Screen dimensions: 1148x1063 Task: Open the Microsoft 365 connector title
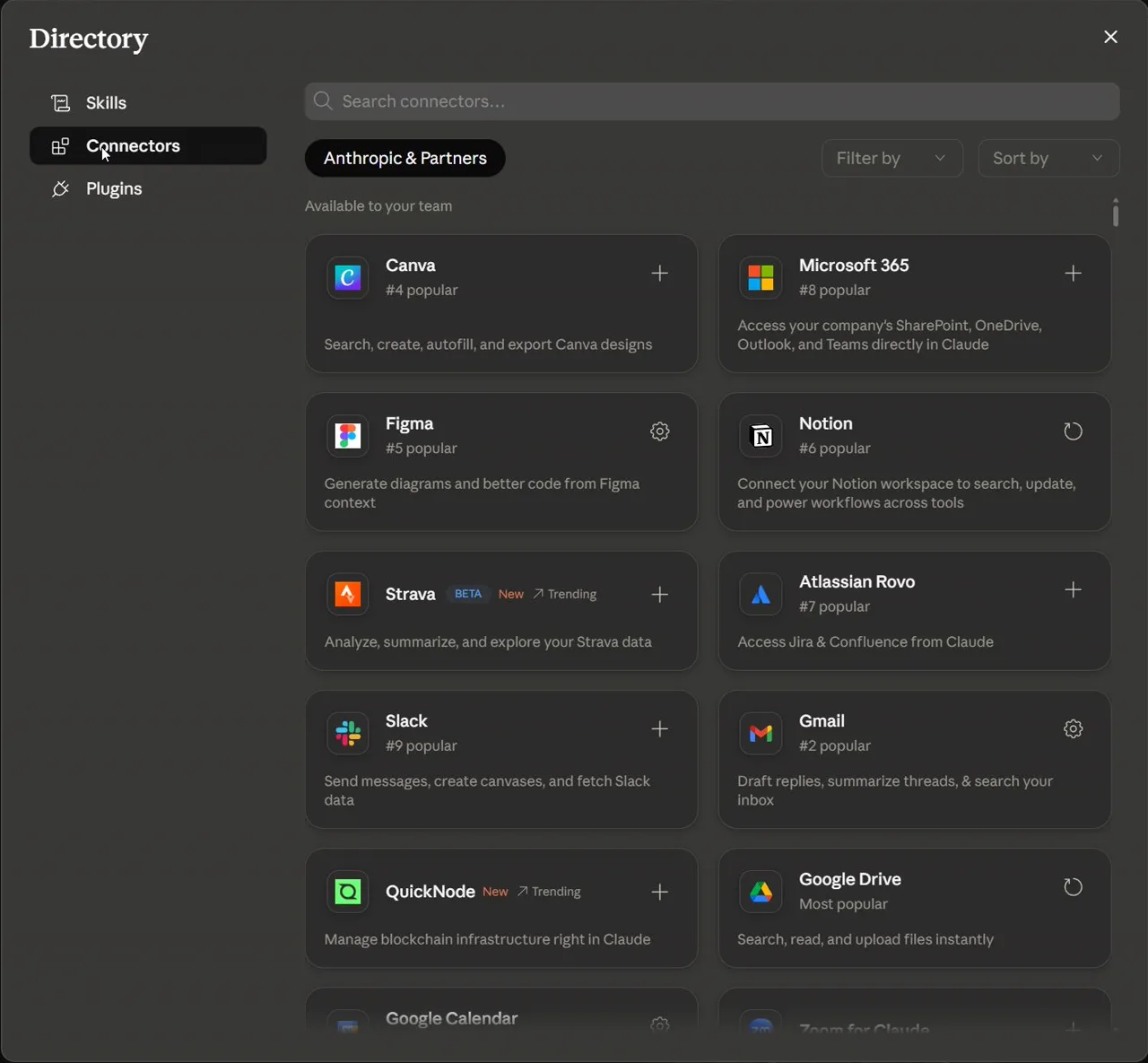click(x=854, y=266)
